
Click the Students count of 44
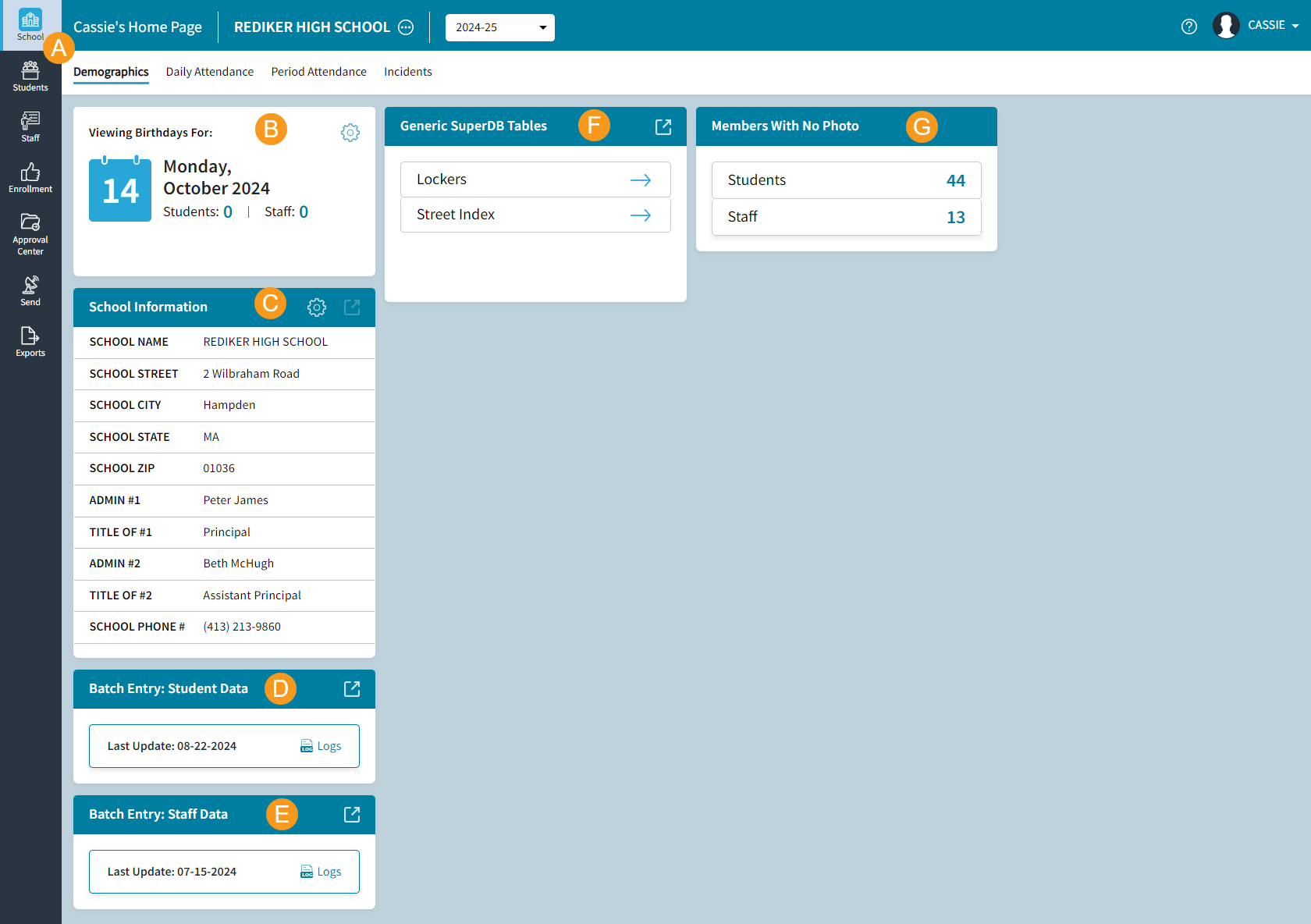tap(955, 180)
